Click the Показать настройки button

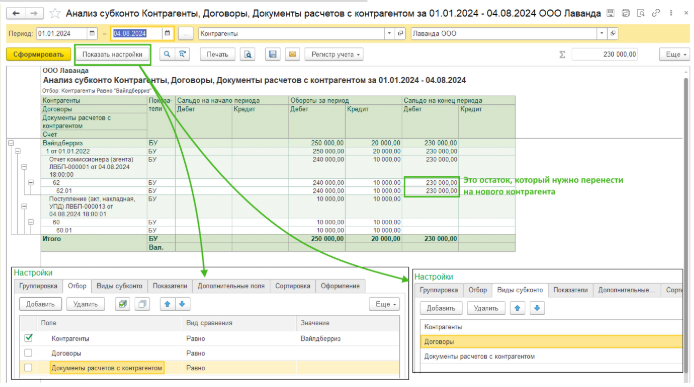(x=112, y=54)
